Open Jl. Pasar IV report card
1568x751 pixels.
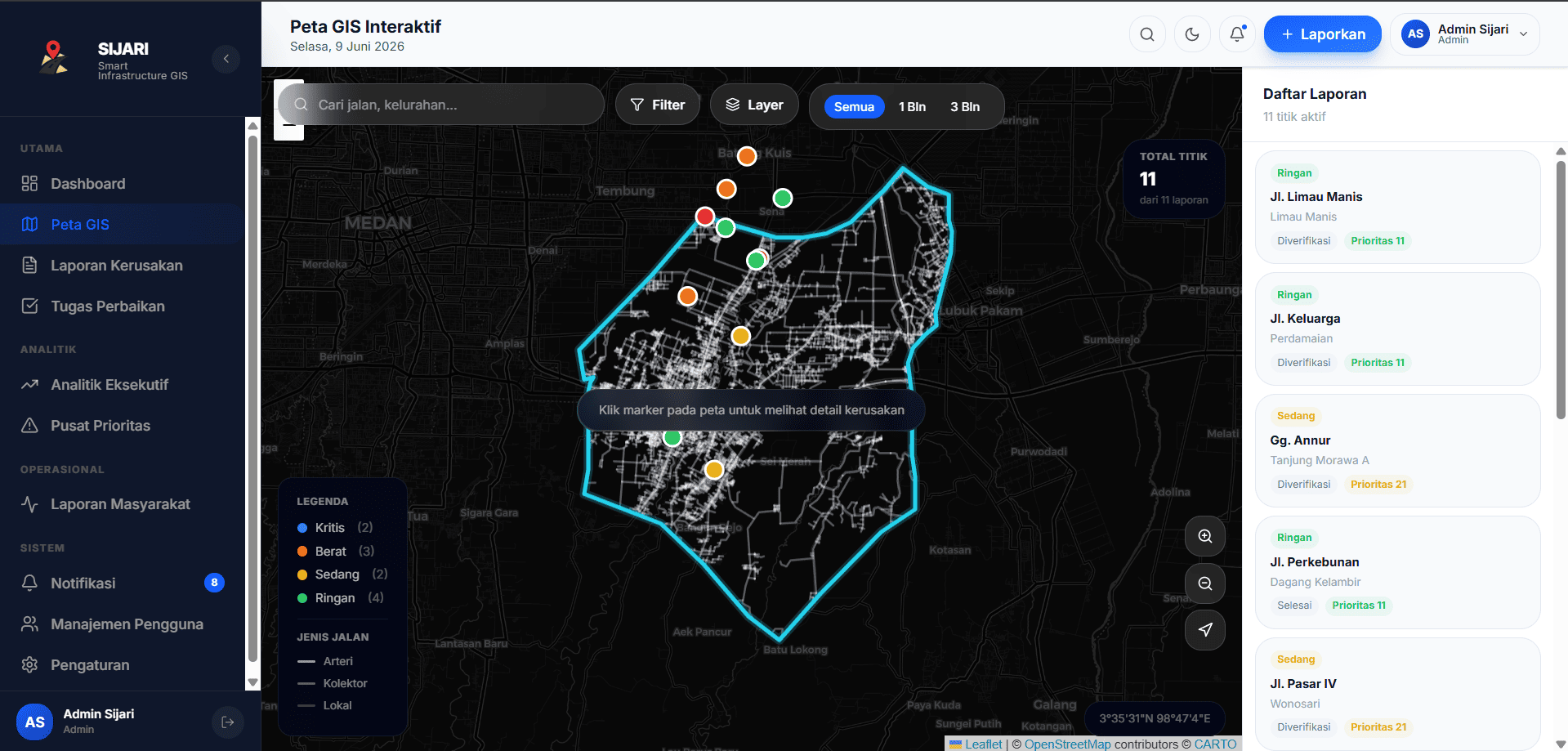click(1398, 694)
